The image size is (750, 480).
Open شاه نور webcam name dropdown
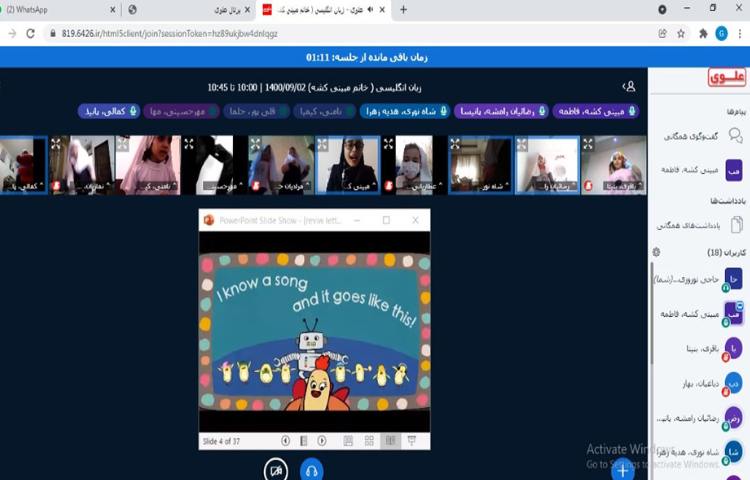pos(493,186)
